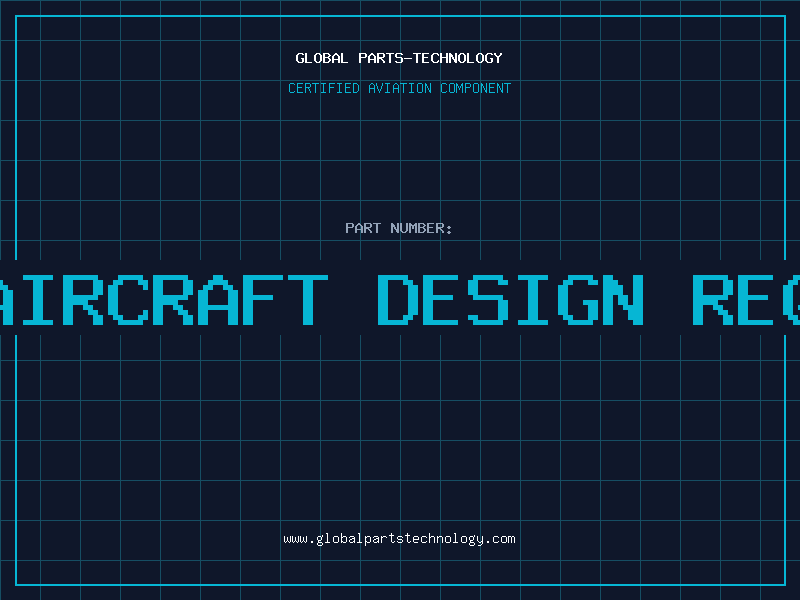This screenshot has width=800, height=600.
Task: Select the word COMPONENT in subtitle
Action: tap(475, 88)
